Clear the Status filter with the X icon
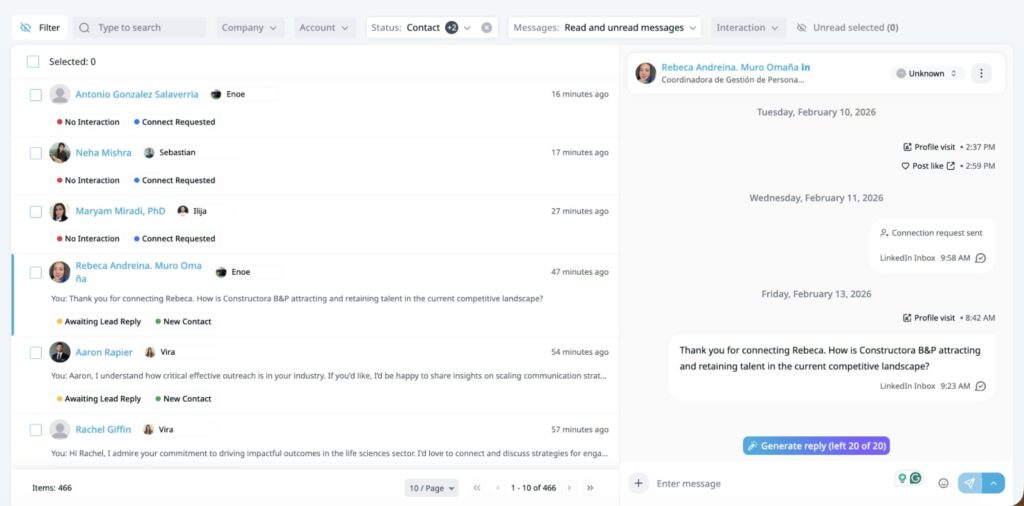This screenshot has width=1024, height=506. [487, 28]
